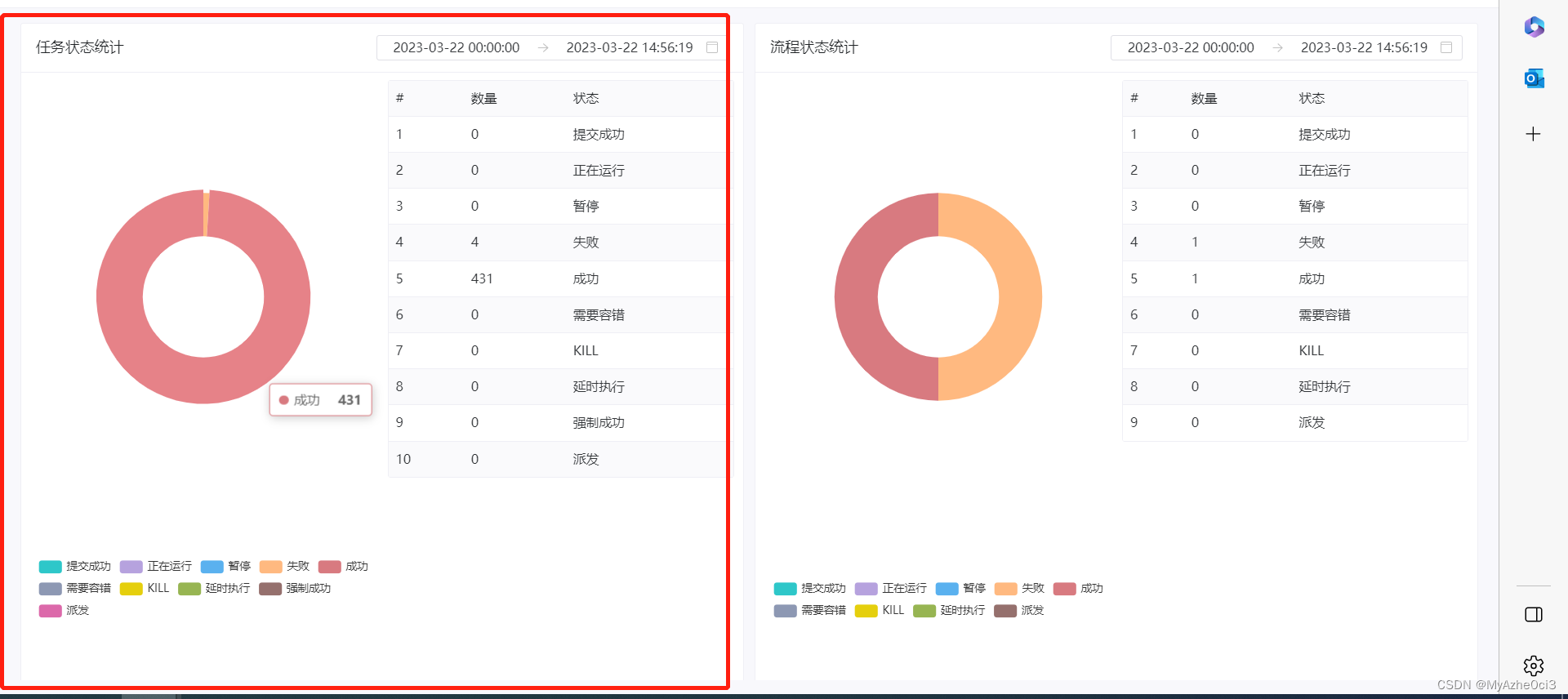1568x699 pixels.
Task: Open calendar icon in 流程状态统计 date range
Action: pos(1446,47)
